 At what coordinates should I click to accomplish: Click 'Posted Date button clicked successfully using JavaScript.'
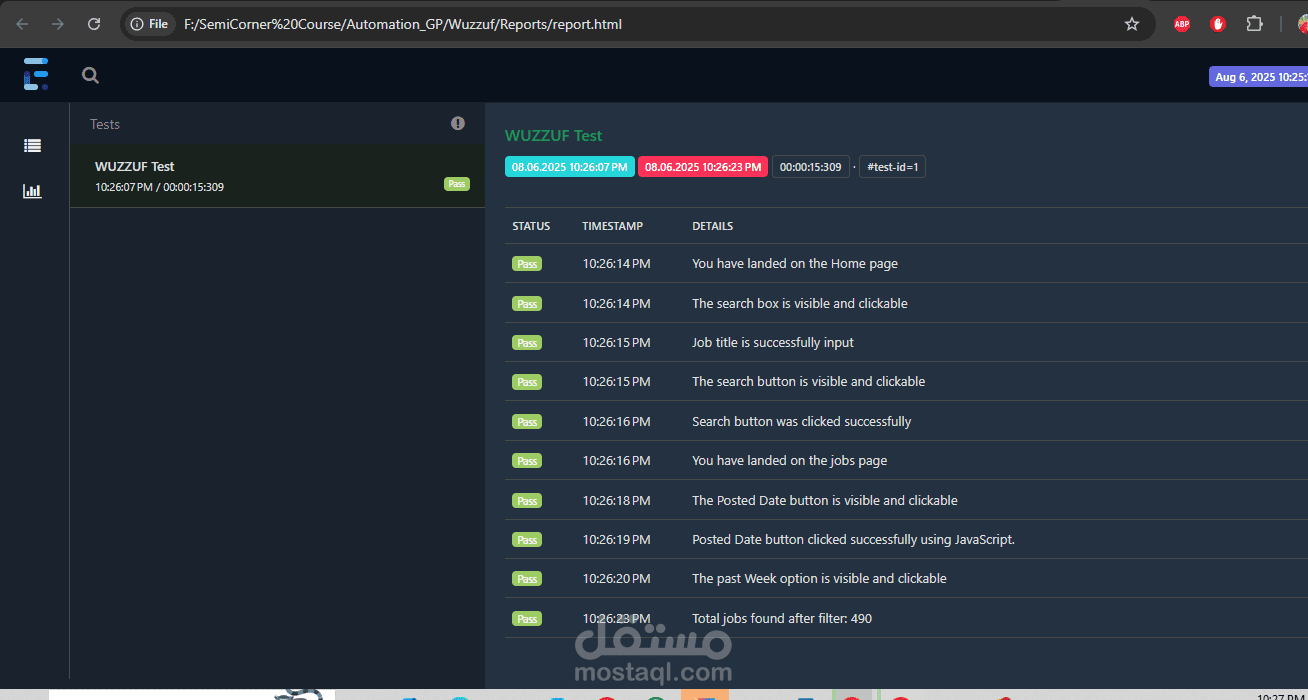(x=853, y=539)
